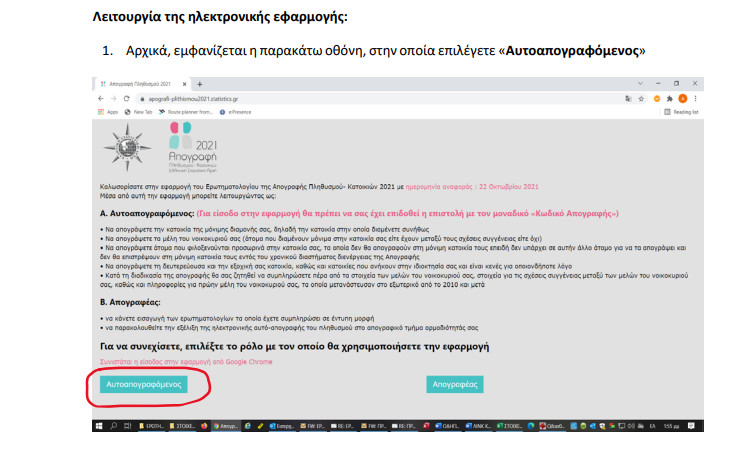This screenshot has height=467, width=756.
Task: Open a new tab with plus button
Action: point(199,84)
